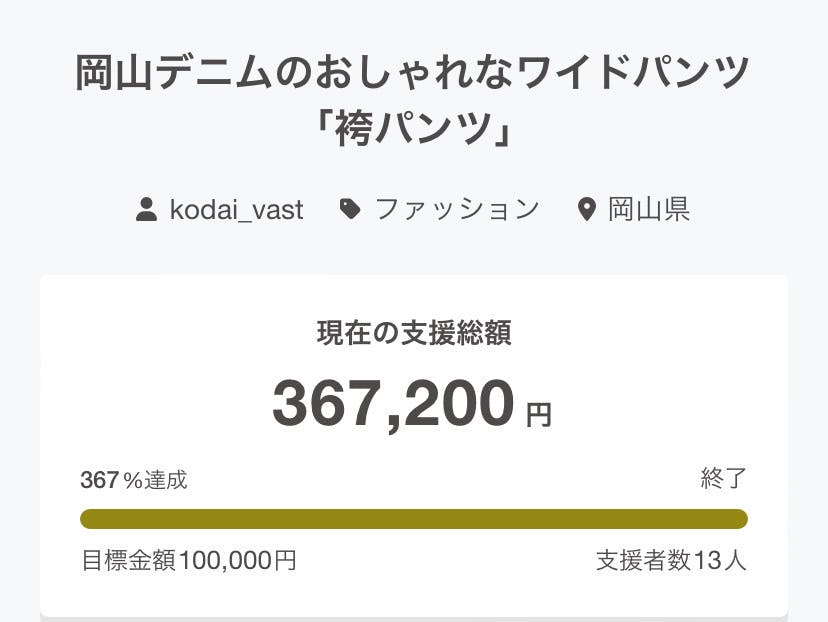828x622 pixels.
Task: Click the 達成 achievement label
Action: point(165,480)
